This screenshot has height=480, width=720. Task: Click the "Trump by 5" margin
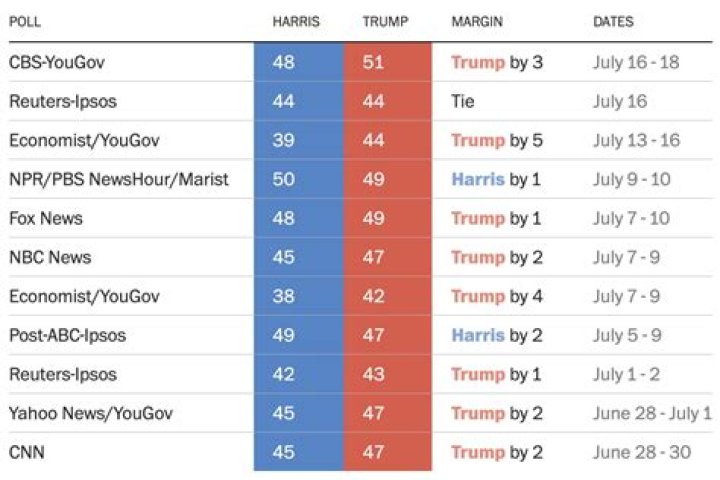[x=497, y=140]
